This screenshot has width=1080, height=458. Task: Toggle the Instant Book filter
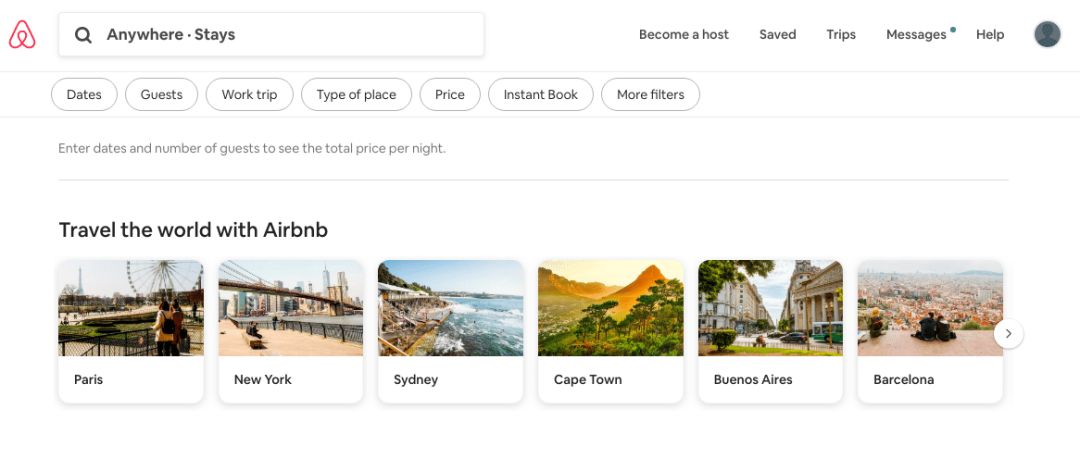[x=541, y=94]
